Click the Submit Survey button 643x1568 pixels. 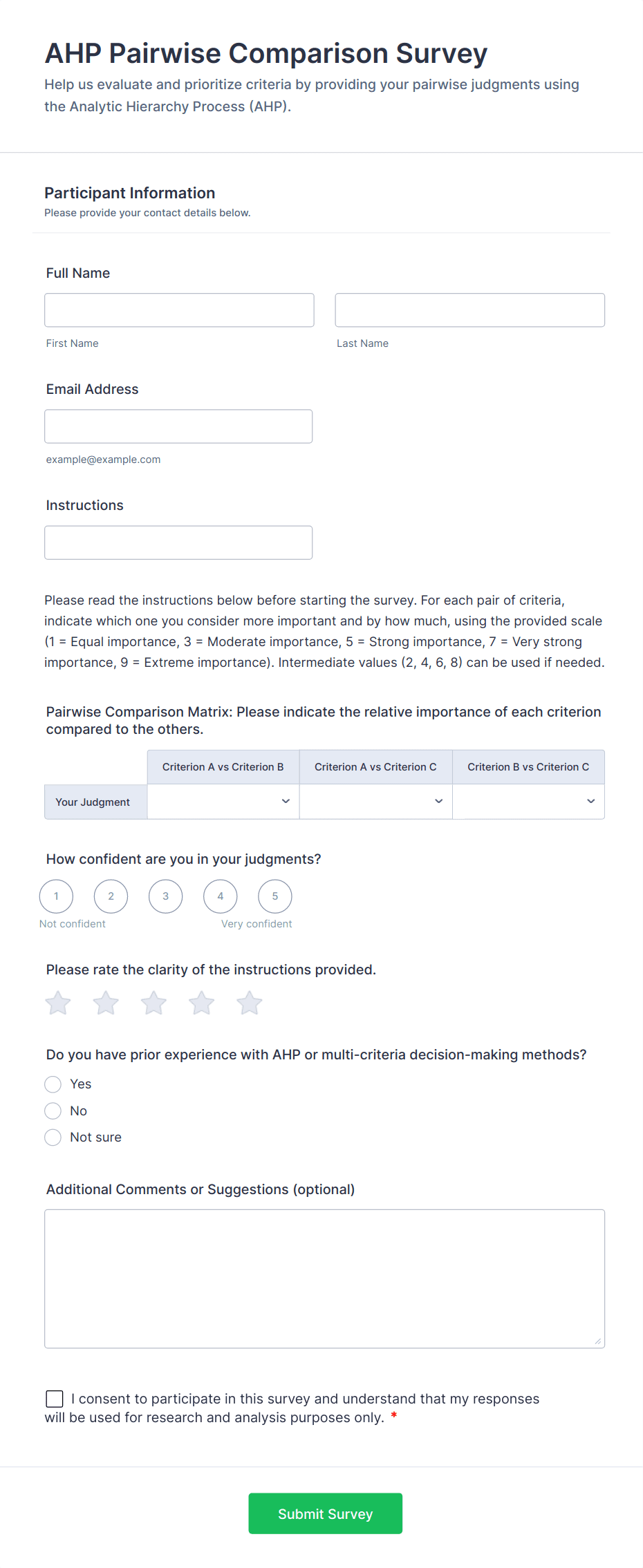pyautogui.click(x=325, y=1513)
